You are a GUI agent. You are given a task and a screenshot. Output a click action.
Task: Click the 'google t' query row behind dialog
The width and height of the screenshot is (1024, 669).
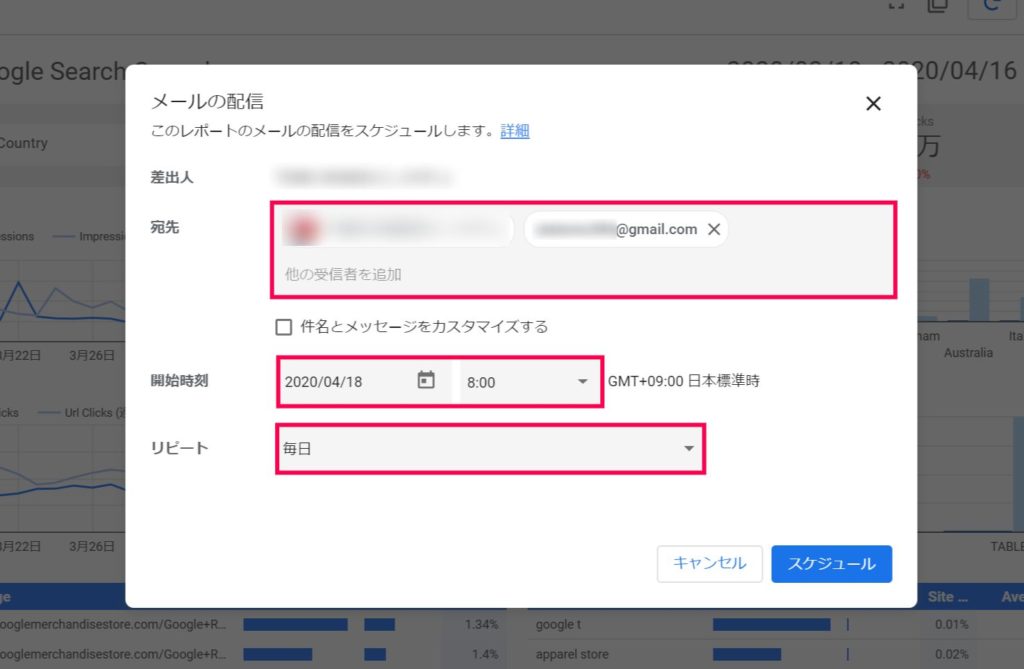click(x=558, y=625)
